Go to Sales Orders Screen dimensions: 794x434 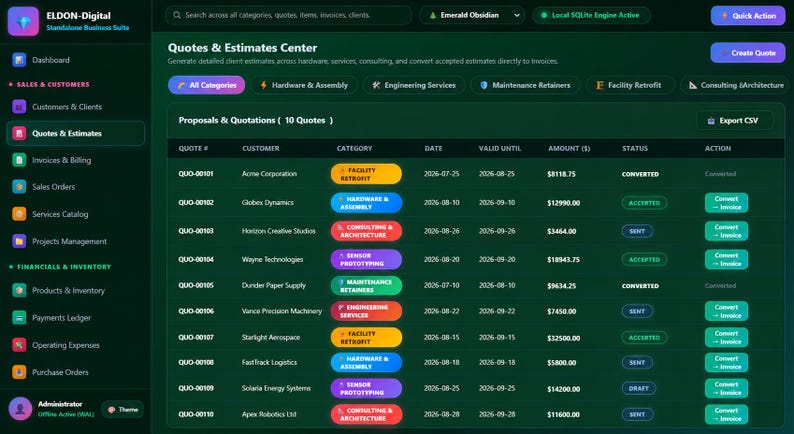(x=76, y=187)
